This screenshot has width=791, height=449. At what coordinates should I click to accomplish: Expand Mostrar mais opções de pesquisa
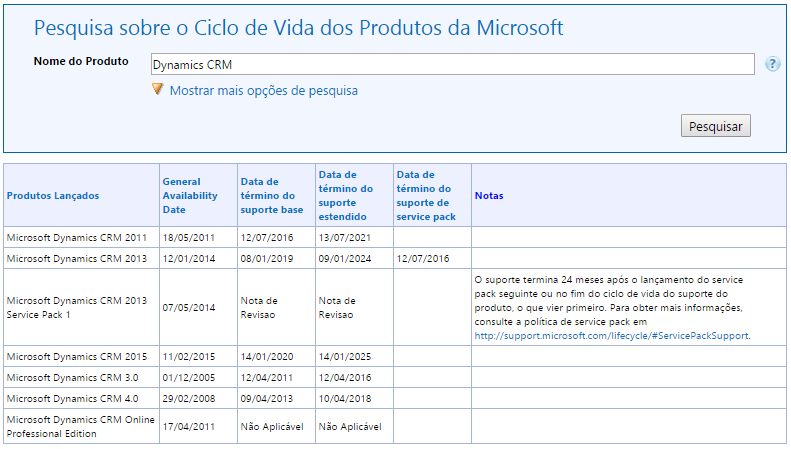pyautogui.click(x=263, y=91)
